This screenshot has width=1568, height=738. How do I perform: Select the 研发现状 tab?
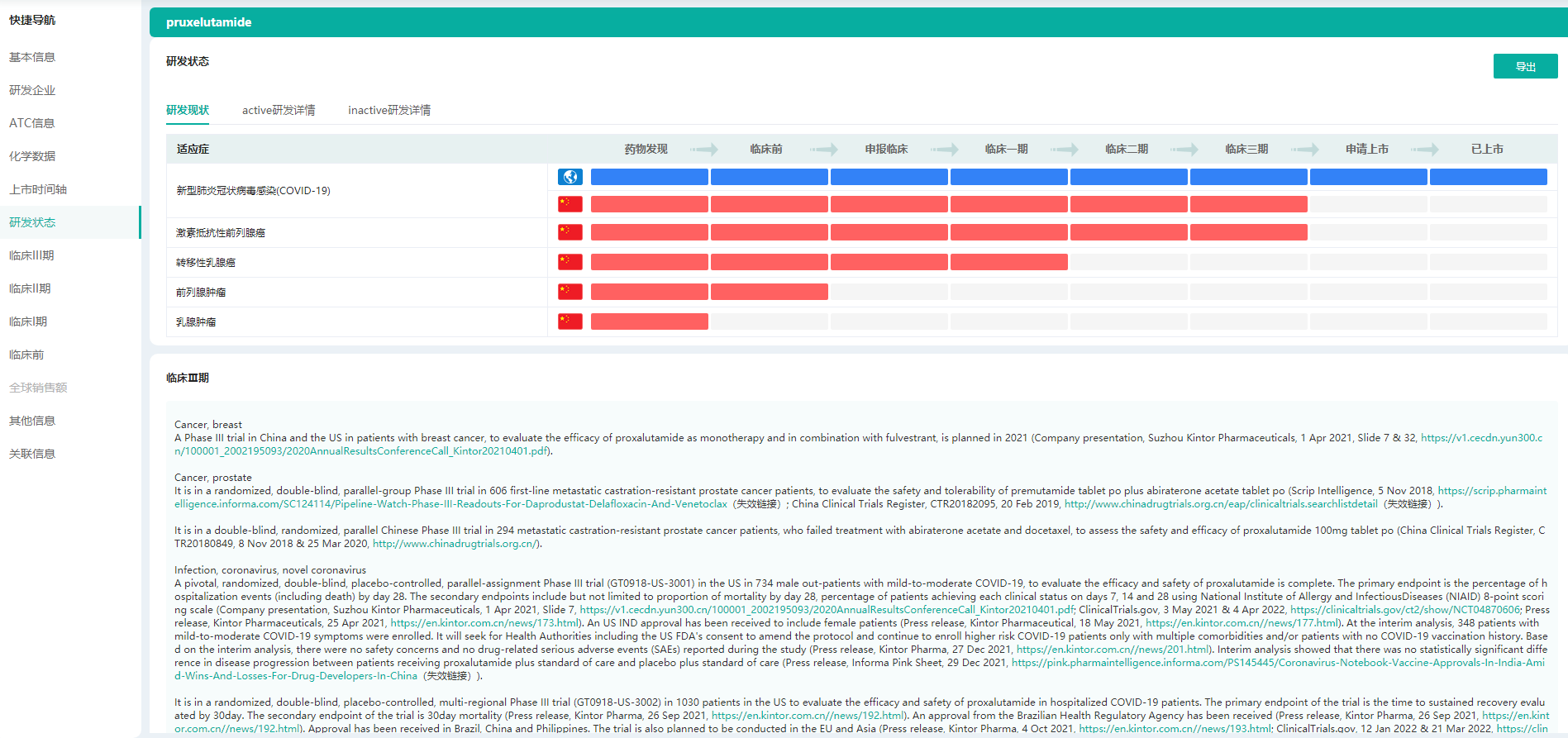click(x=188, y=110)
